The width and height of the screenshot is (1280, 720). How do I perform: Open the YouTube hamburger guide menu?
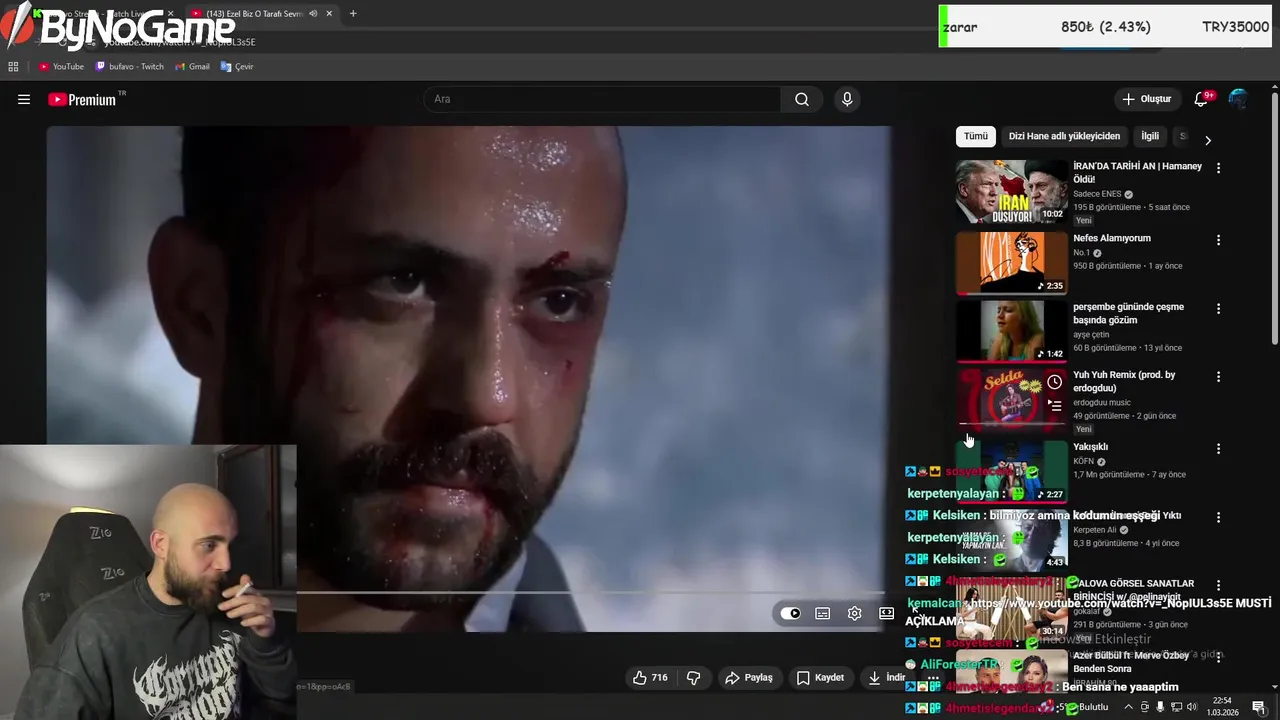(x=24, y=99)
